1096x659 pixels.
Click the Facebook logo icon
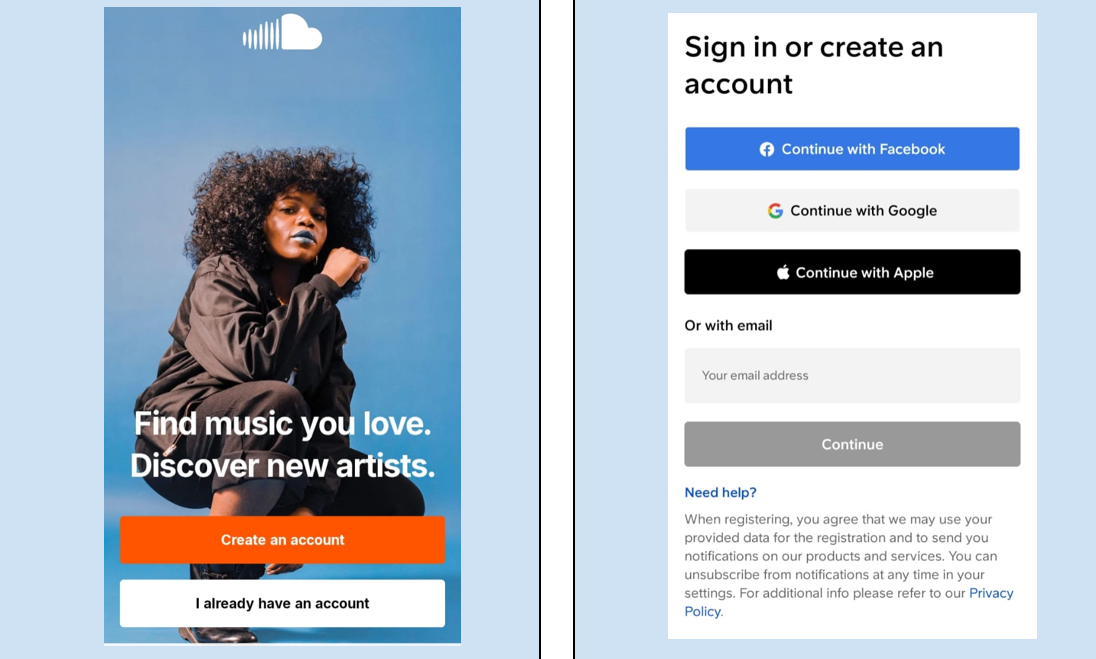[767, 149]
